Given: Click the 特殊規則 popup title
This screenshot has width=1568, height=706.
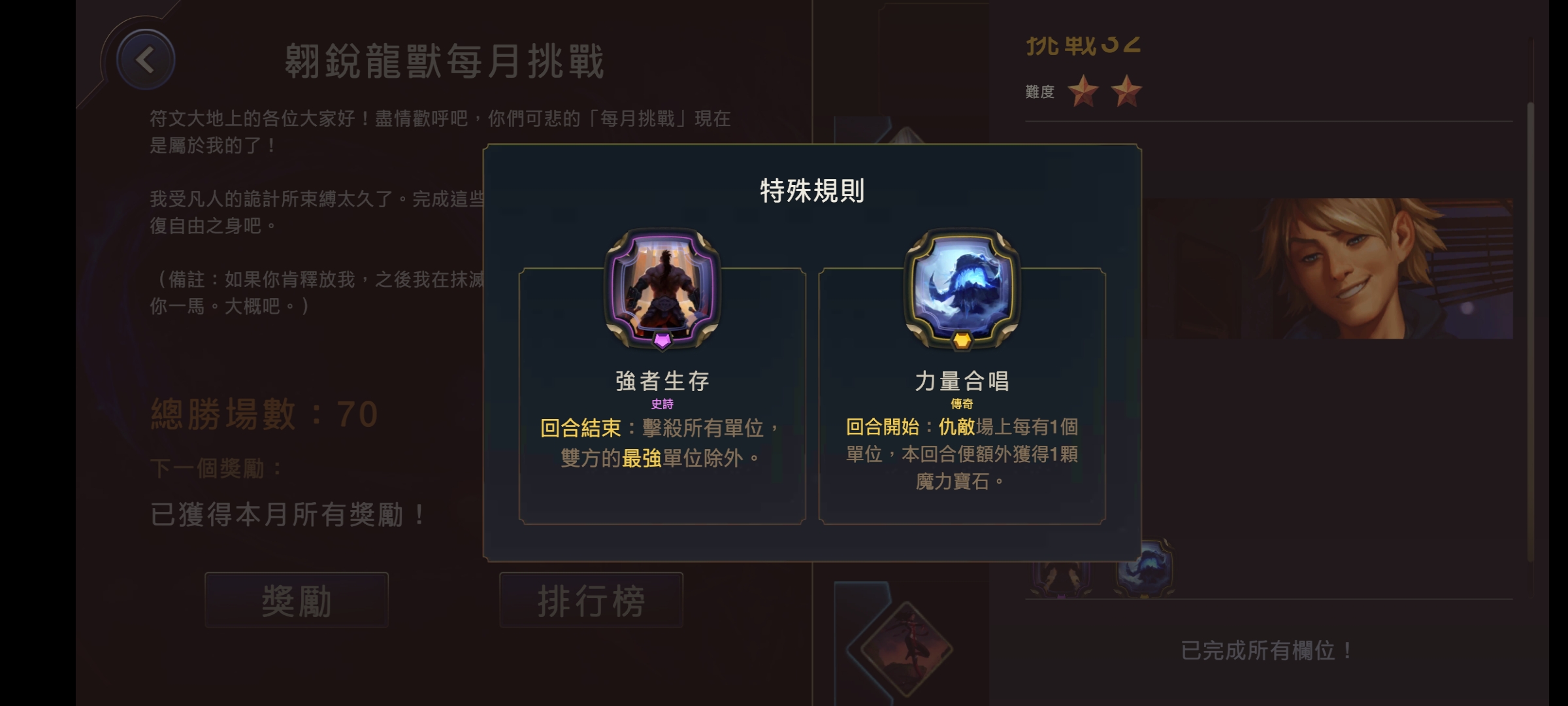Looking at the screenshot, I should click(812, 191).
